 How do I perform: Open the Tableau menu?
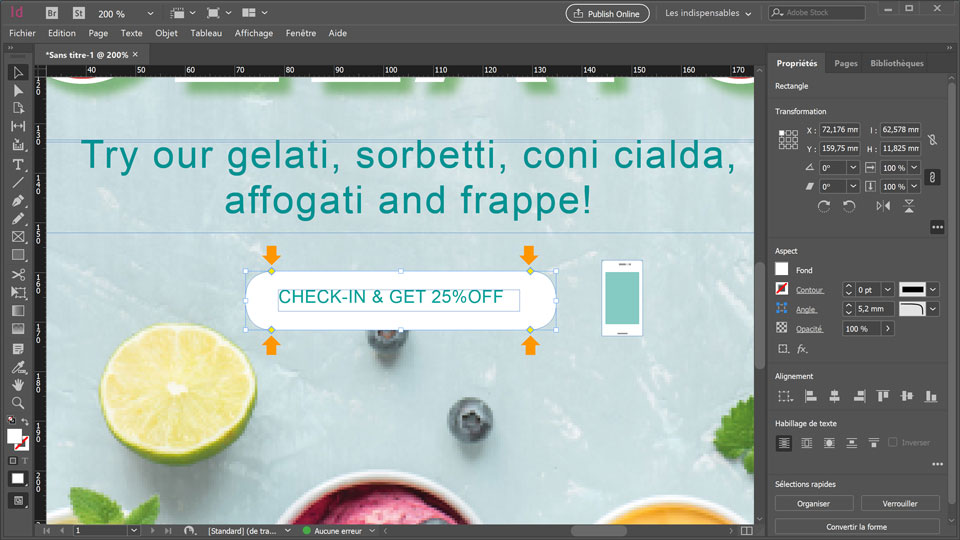pyautogui.click(x=206, y=33)
